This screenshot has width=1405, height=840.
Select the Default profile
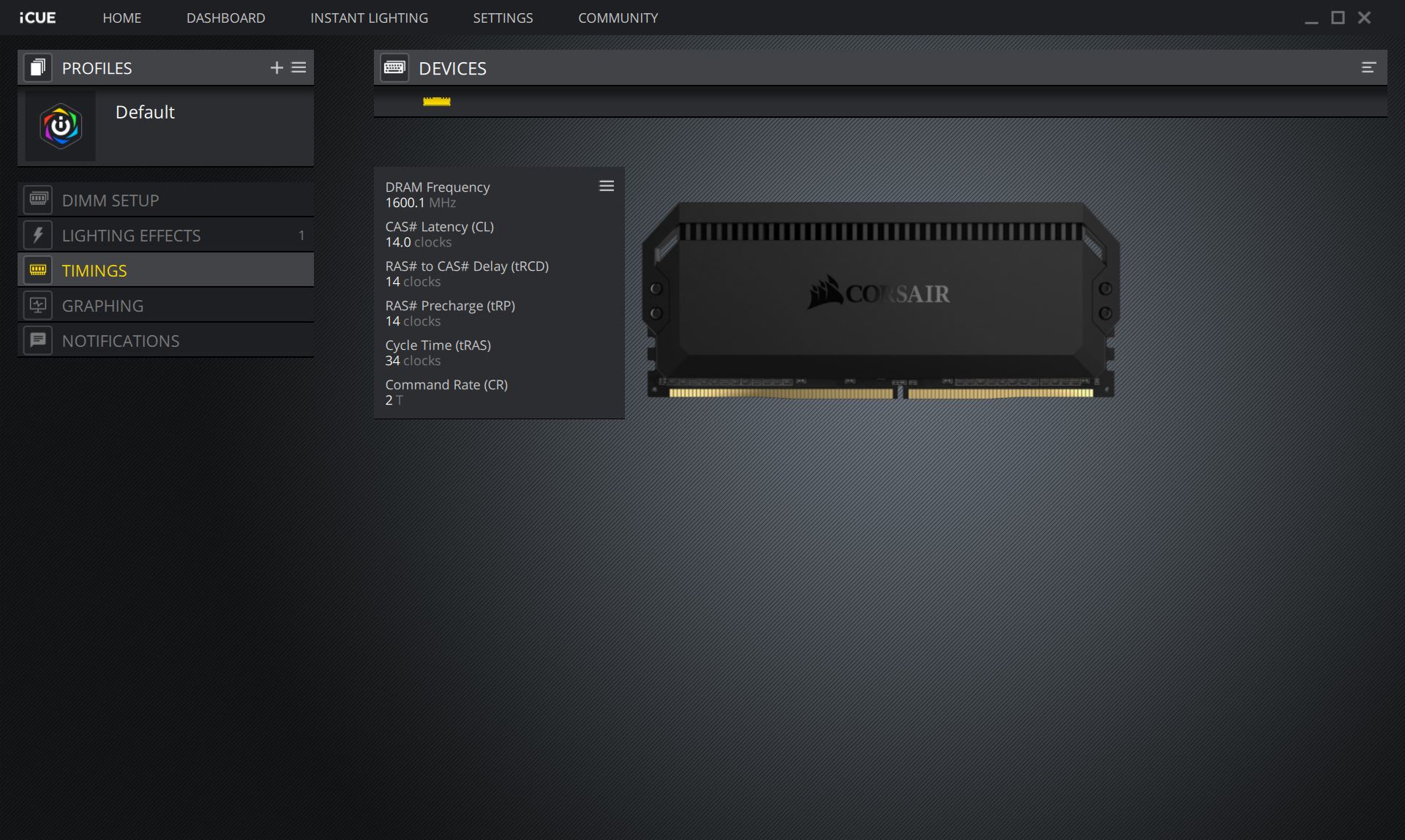[x=165, y=127]
